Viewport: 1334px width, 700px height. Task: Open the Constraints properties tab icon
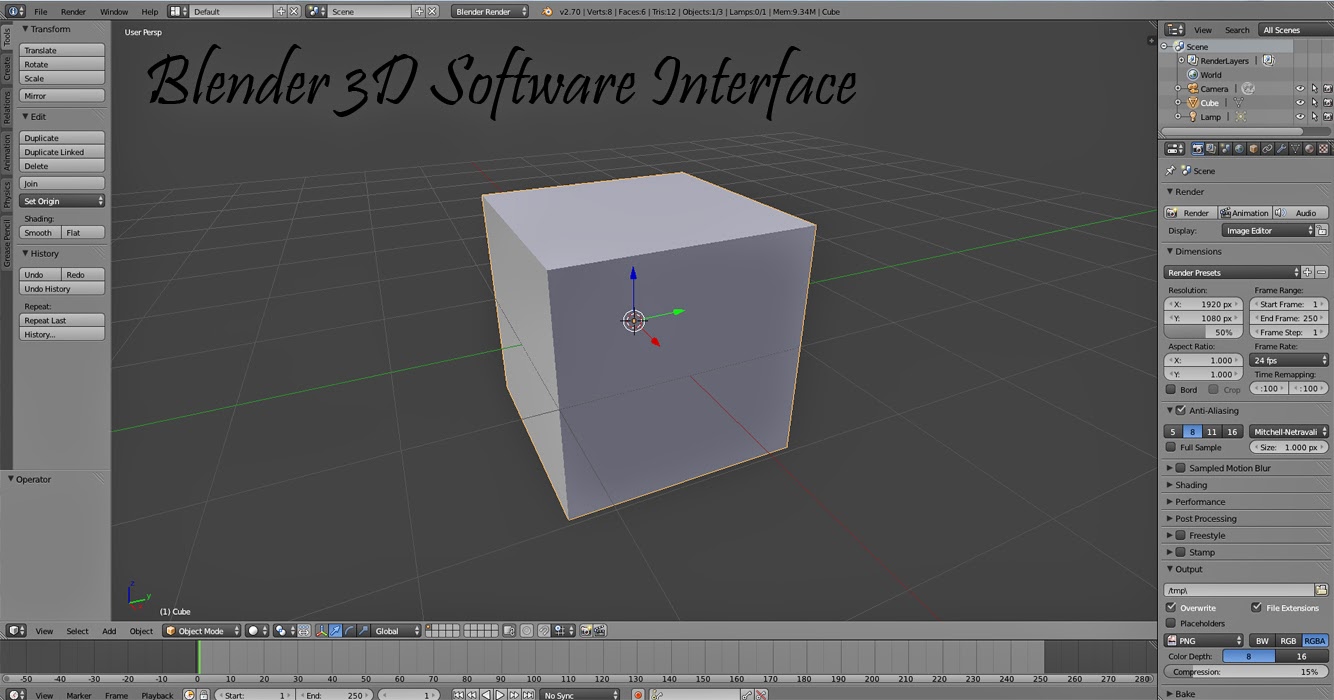[x=1267, y=149]
